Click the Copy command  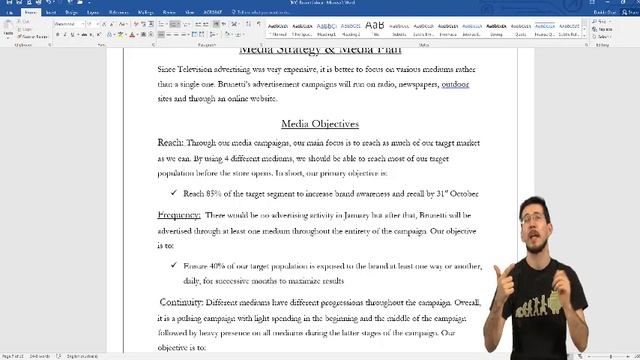25,29
